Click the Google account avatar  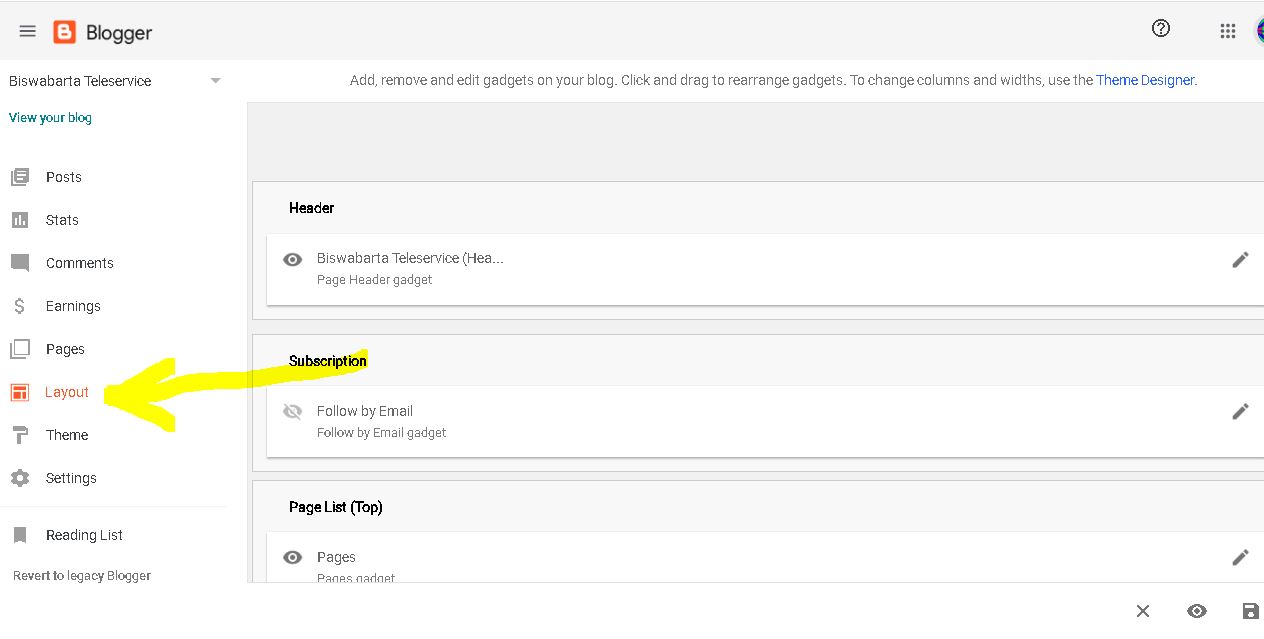pos(1260,31)
